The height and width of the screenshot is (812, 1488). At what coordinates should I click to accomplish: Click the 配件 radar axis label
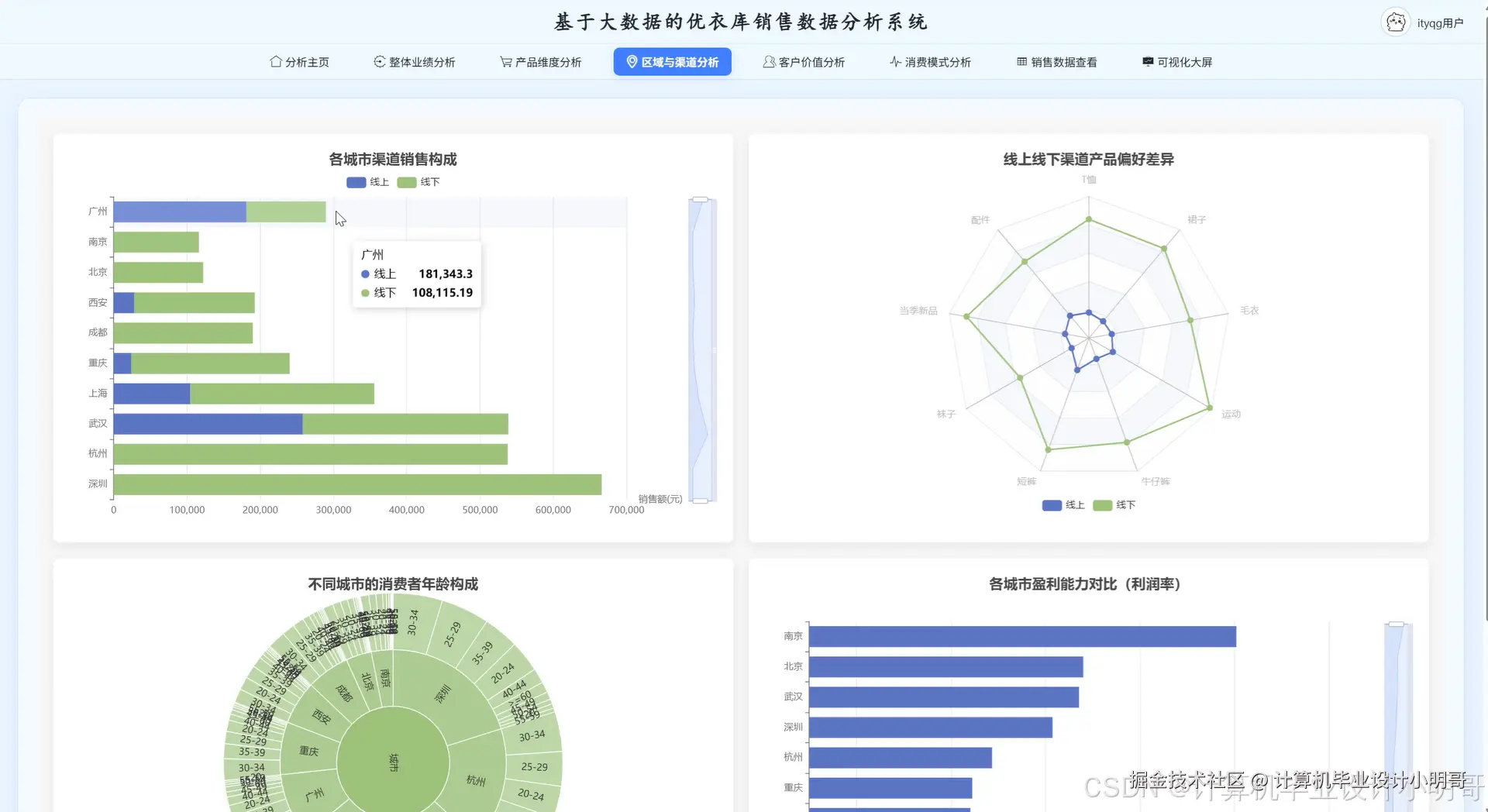(x=980, y=220)
